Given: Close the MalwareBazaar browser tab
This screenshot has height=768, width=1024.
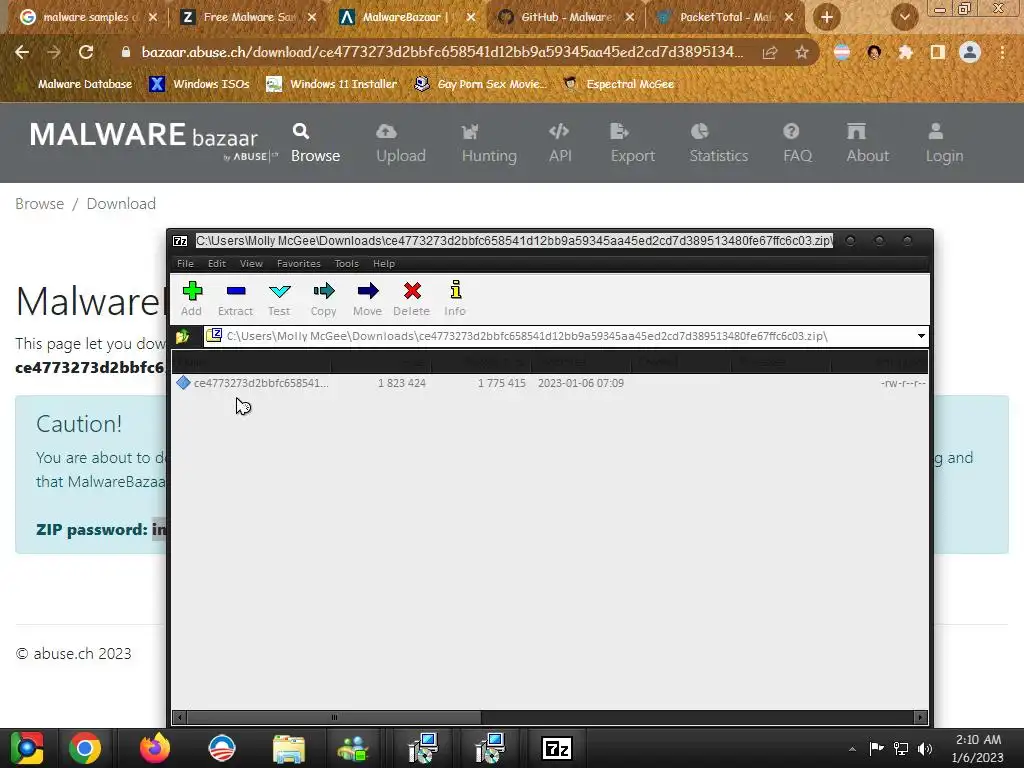Looking at the screenshot, I should [471, 18].
